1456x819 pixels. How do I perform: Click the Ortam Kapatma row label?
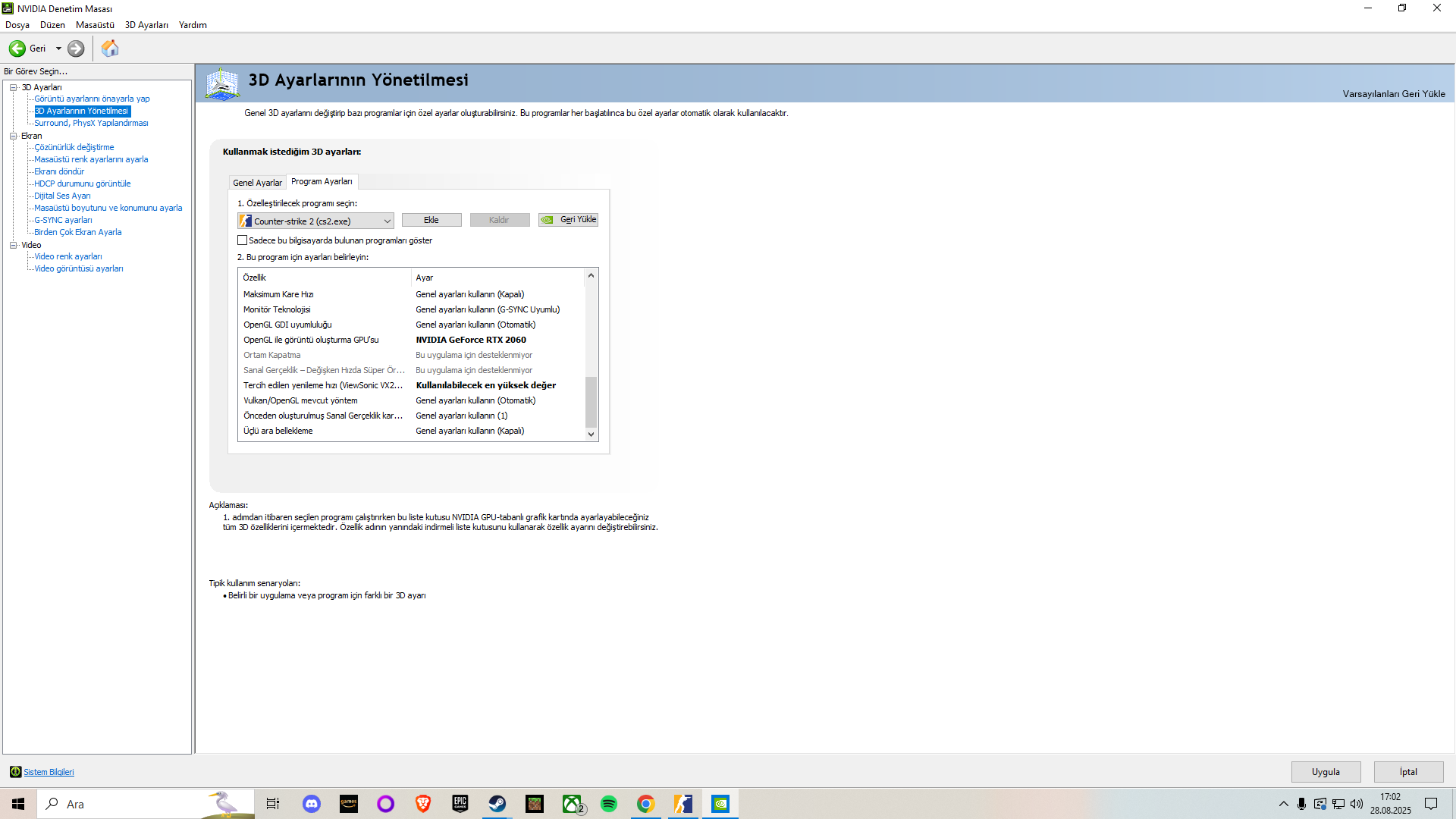point(272,355)
